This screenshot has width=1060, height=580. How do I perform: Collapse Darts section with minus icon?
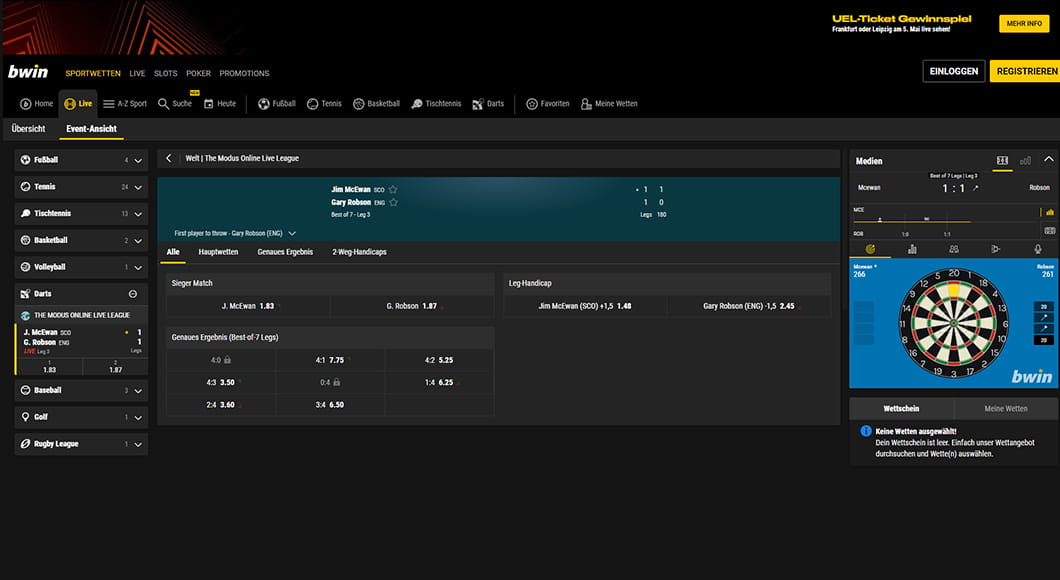pyautogui.click(x=132, y=294)
